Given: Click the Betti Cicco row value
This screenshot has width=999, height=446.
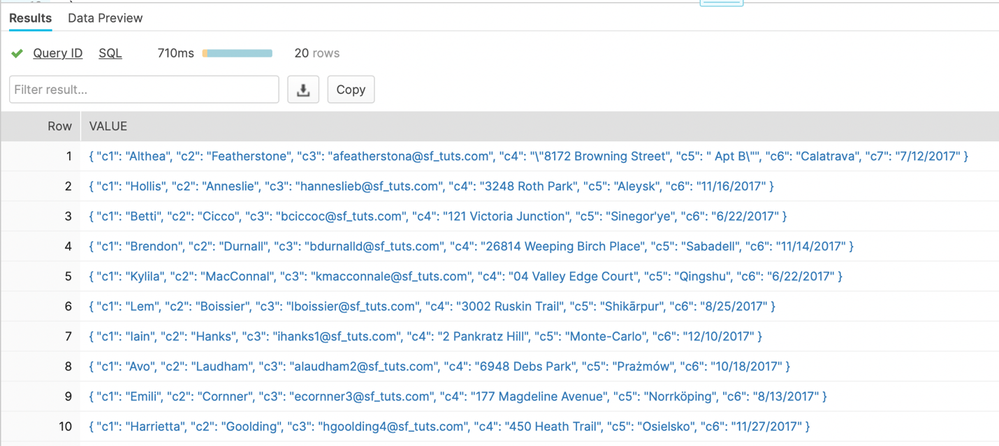Looking at the screenshot, I should point(438,217).
